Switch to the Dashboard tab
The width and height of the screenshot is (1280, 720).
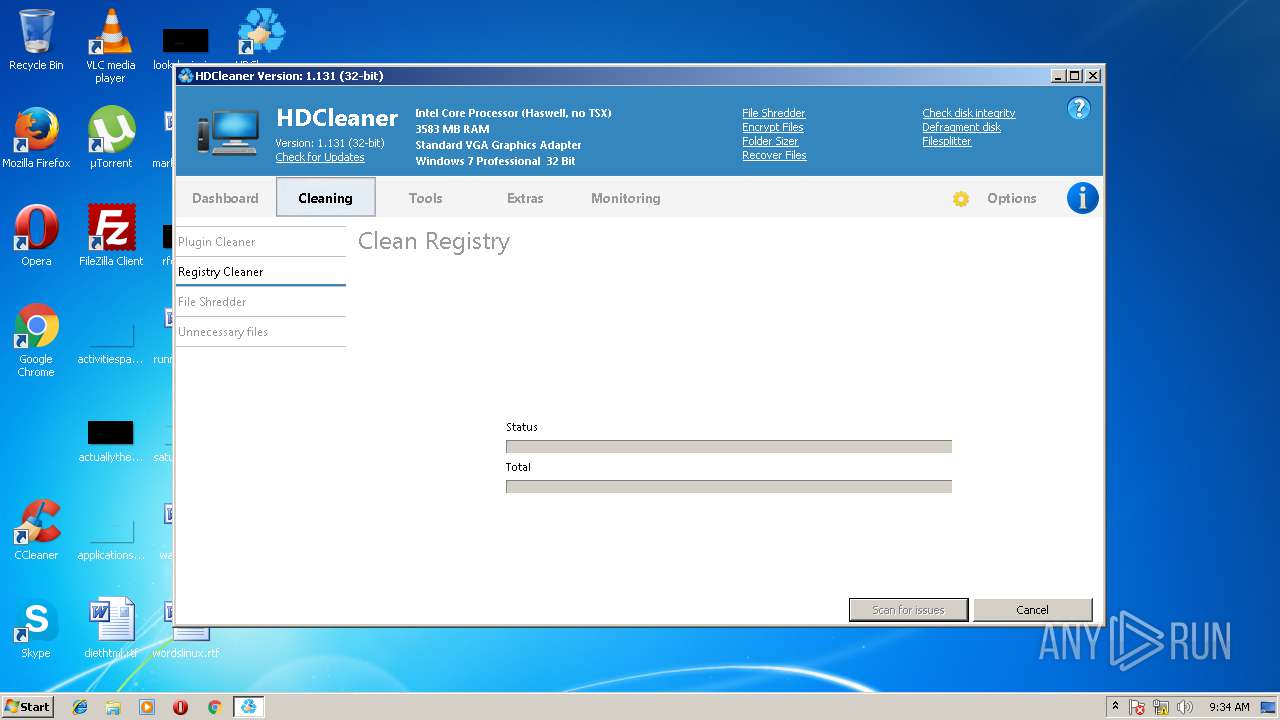(x=225, y=198)
